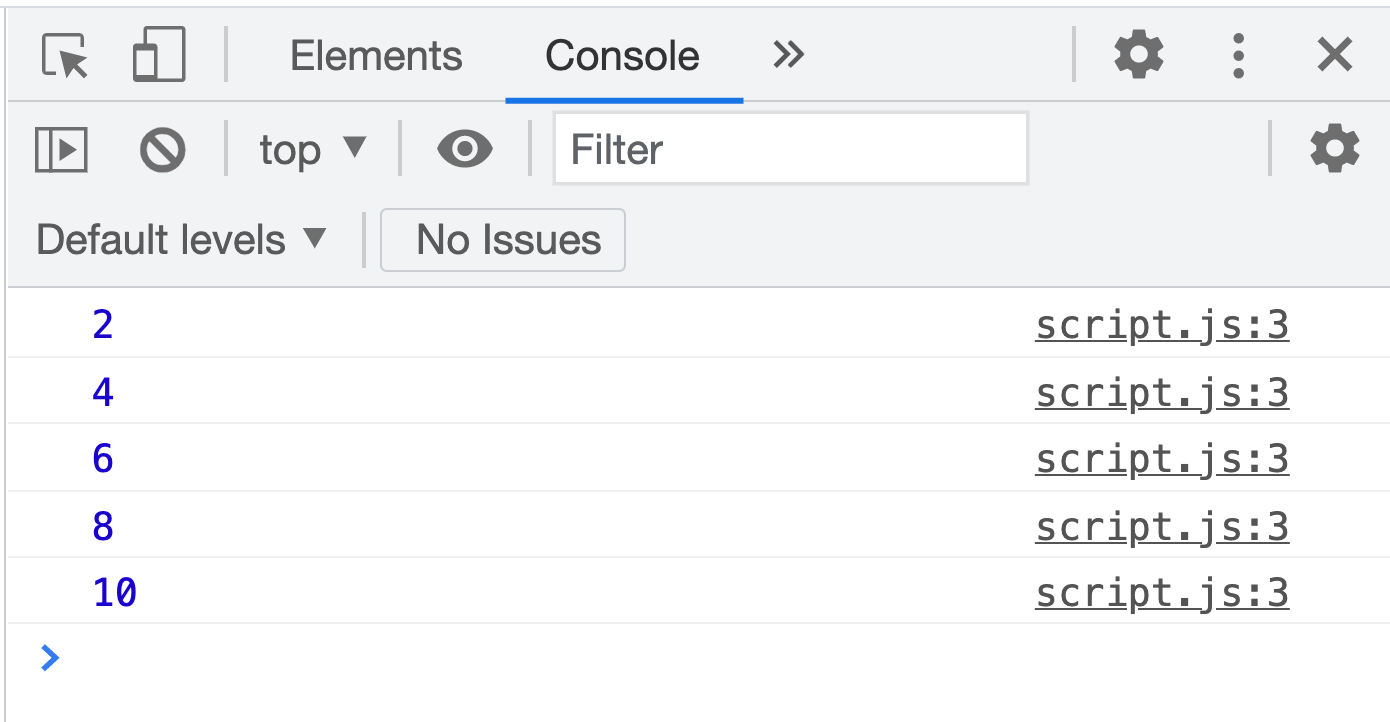The height and width of the screenshot is (722, 1390).
Task: Toggle the device toolbar icon
Action: [159, 55]
